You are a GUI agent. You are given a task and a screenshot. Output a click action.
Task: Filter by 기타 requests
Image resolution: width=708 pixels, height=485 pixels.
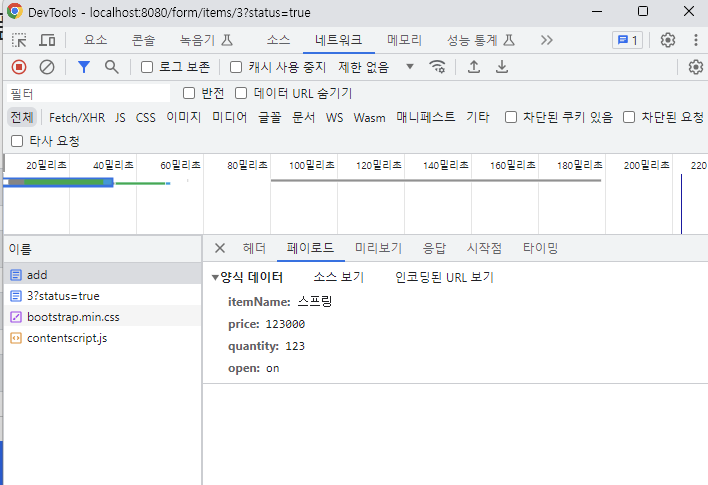tap(478, 117)
